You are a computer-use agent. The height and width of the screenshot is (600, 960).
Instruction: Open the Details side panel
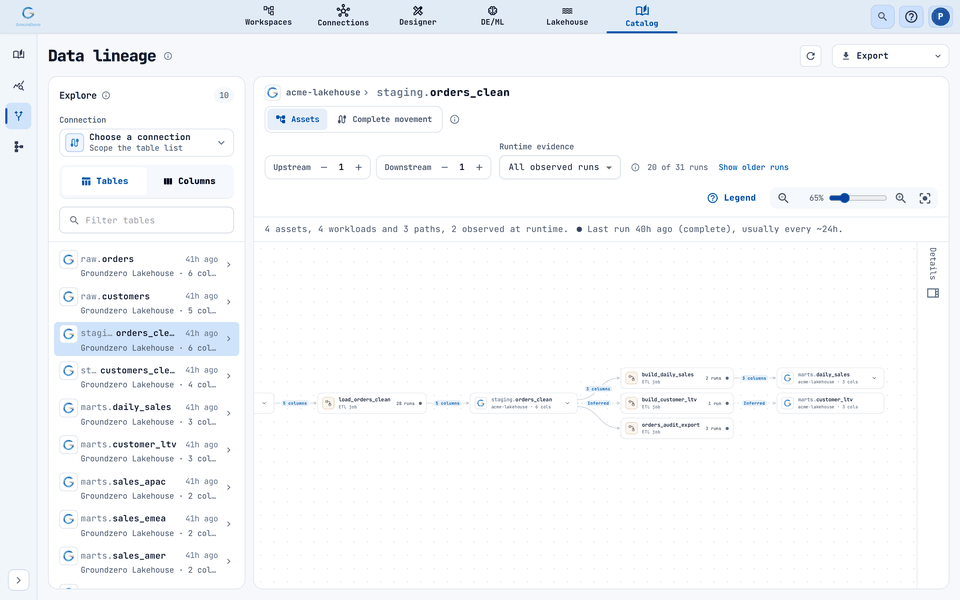[933, 273]
